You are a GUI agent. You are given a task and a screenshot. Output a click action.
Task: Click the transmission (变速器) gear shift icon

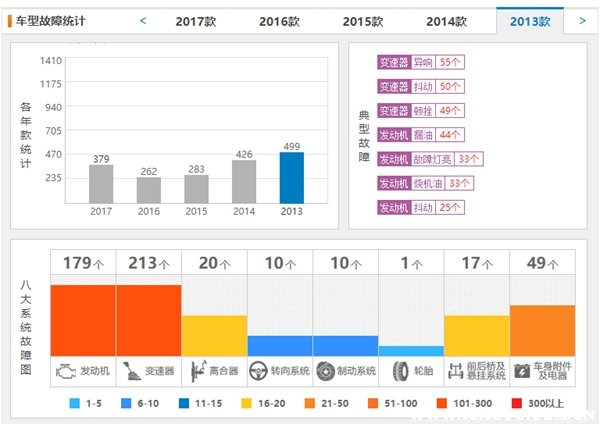[130, 371]
